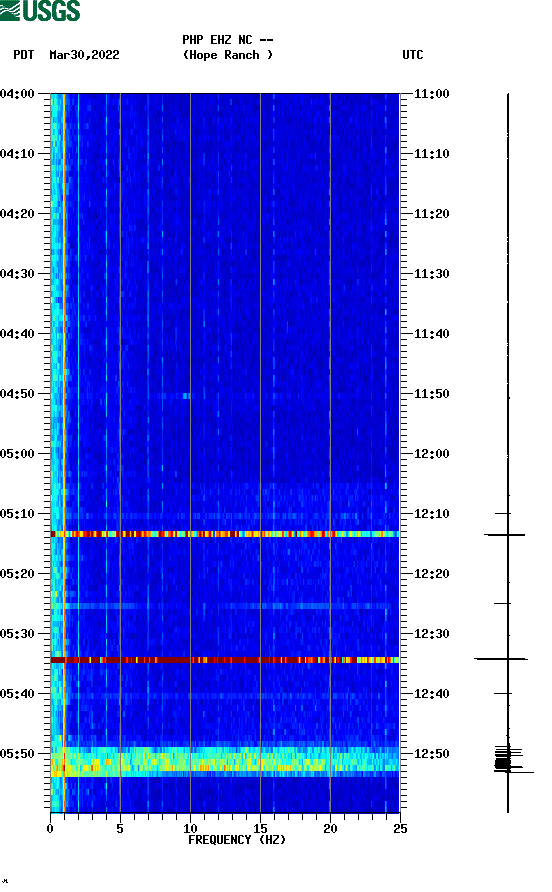Image resolution: width=552 pixels, height=892 pixels.
Task: Click the '11:30' UTC time label
Action: pos(431,274)
